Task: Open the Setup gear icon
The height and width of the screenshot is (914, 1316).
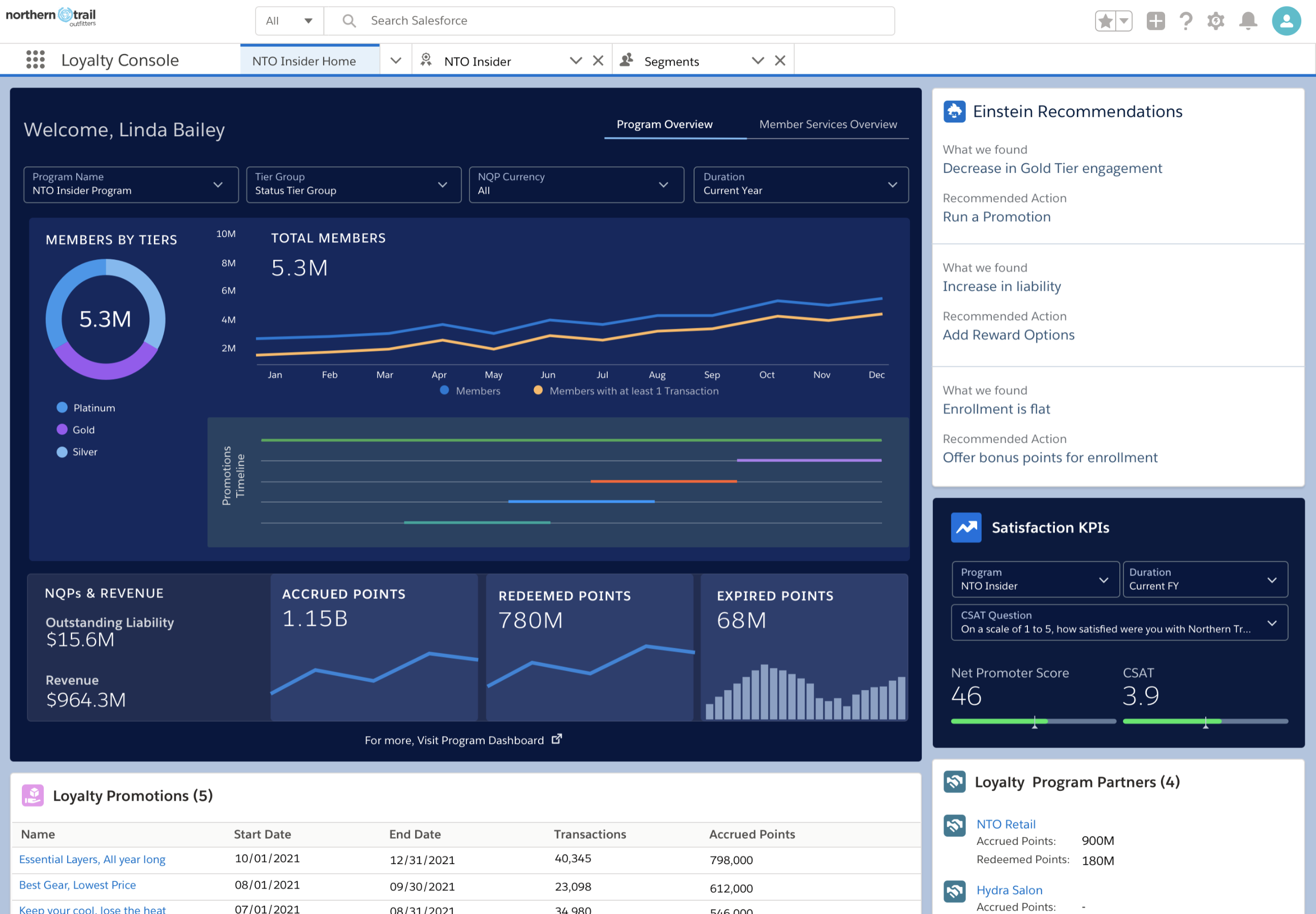Action: (1215, 21)
